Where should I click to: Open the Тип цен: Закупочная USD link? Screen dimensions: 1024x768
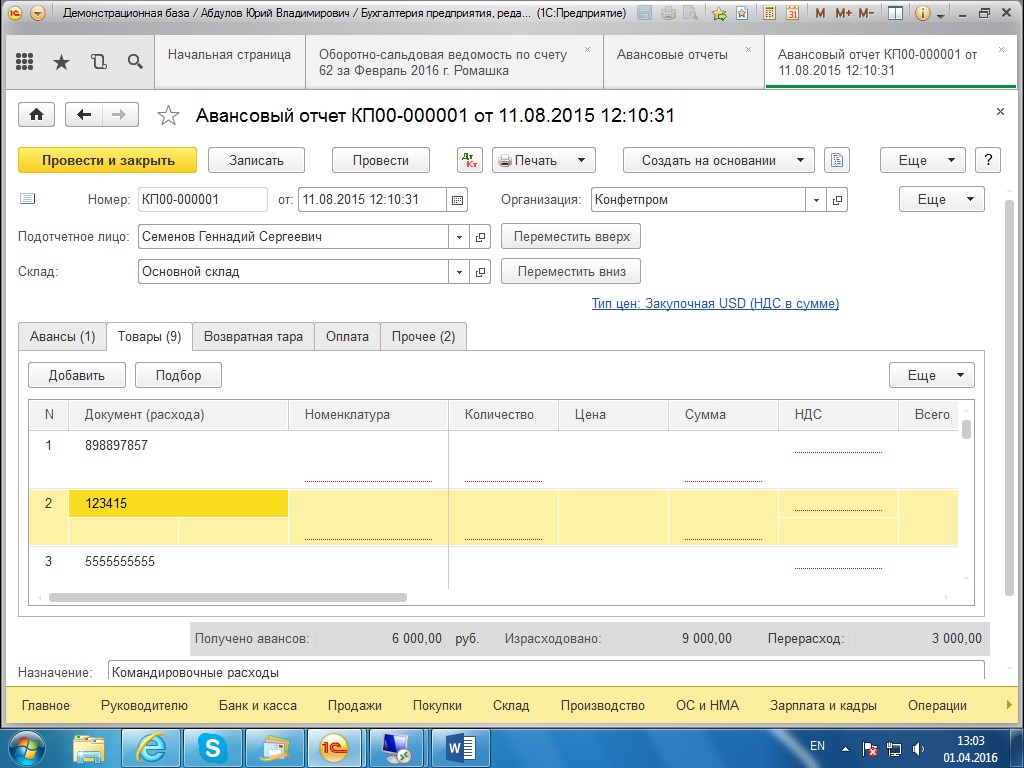[715, 303]
